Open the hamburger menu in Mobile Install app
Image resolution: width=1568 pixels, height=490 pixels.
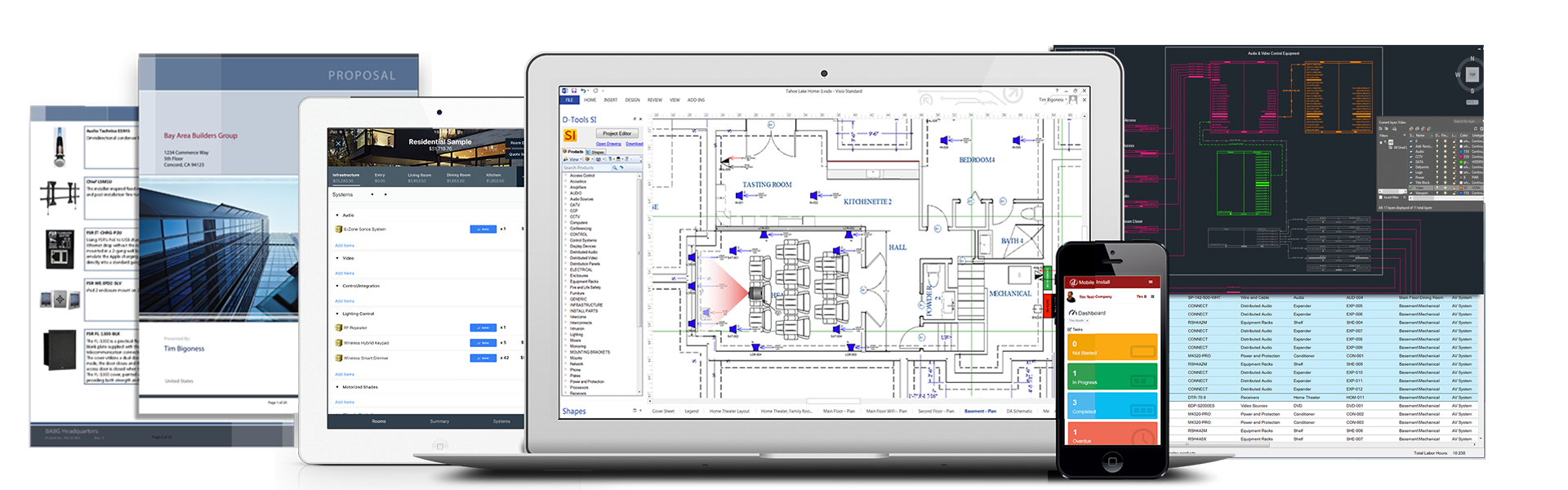1152,282
